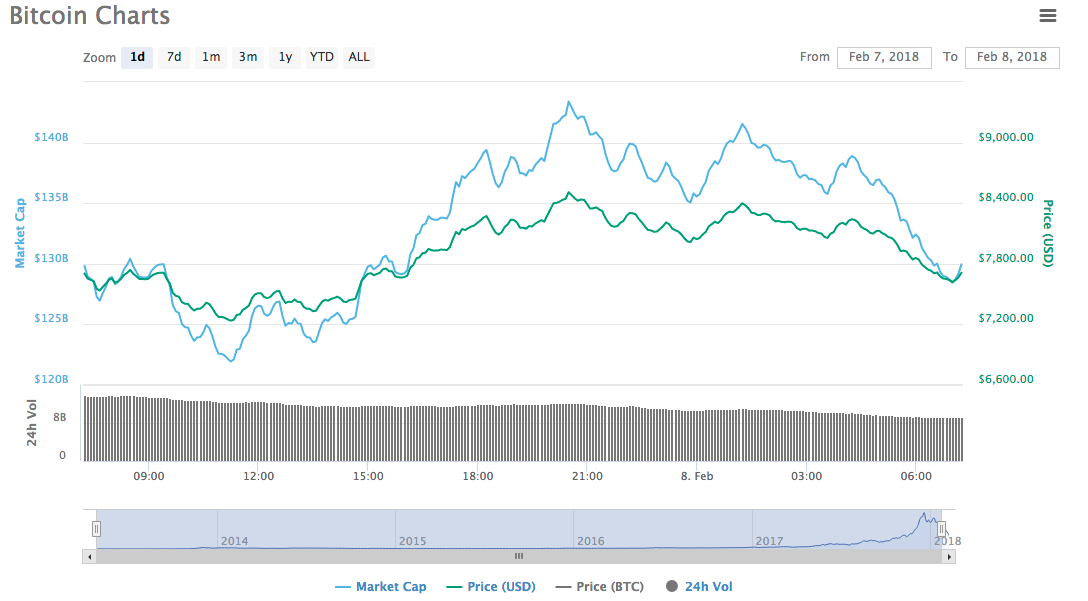This screenshot has width=1088, height=601.
Task: Click the 8. Feb time axis label
Action: click(x=697, y=476)
